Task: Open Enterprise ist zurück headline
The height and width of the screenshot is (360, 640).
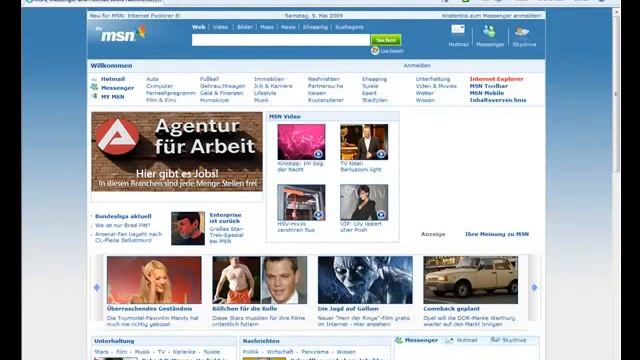Action: (x=225, y=218)
